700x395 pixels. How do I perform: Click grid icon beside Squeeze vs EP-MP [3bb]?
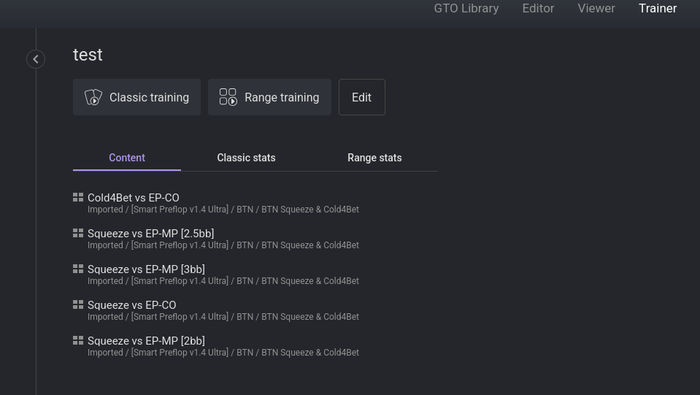pos(78,269)
